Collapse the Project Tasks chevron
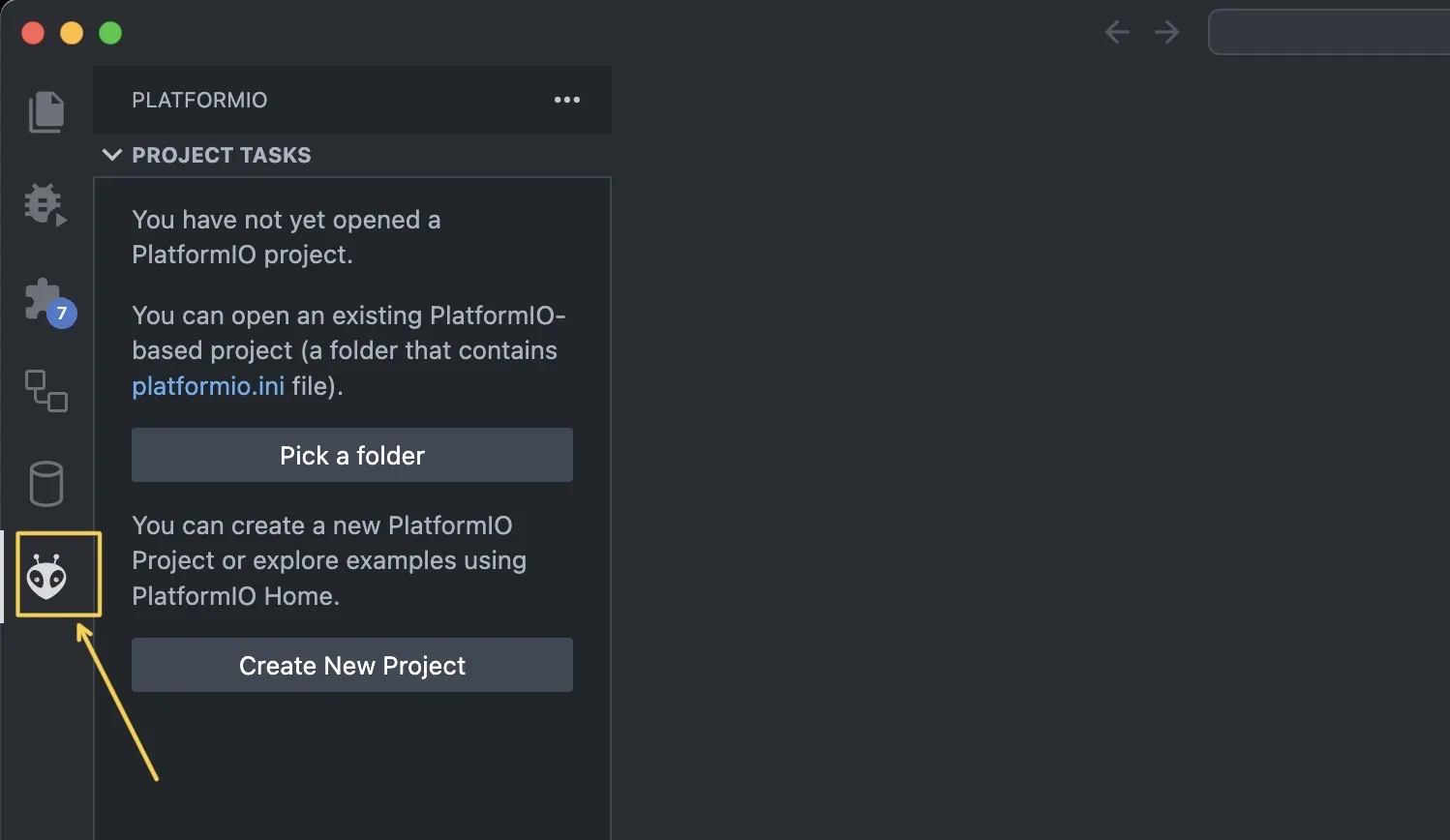 point(112,155)
